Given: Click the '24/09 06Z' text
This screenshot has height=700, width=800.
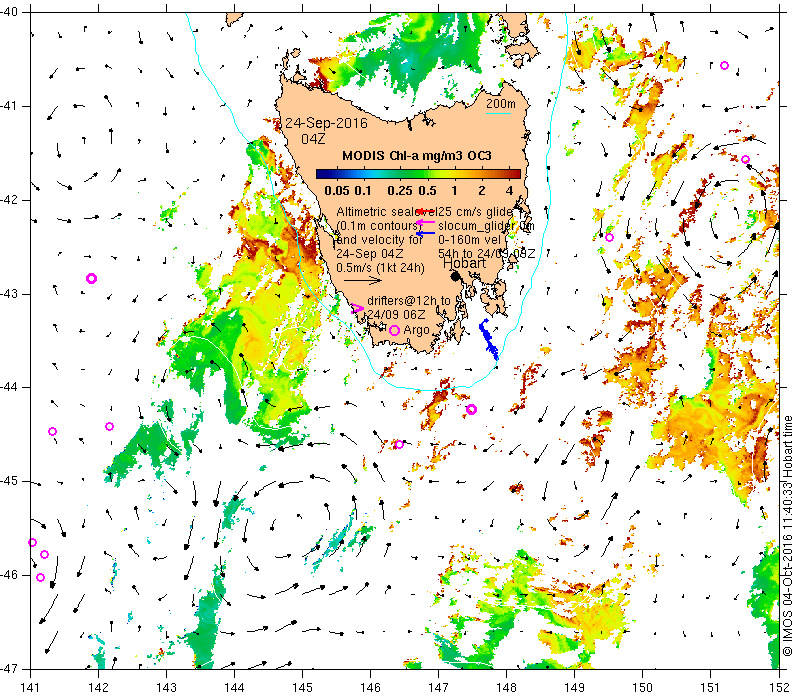Looking at the screenshot, I should (396, 314).
